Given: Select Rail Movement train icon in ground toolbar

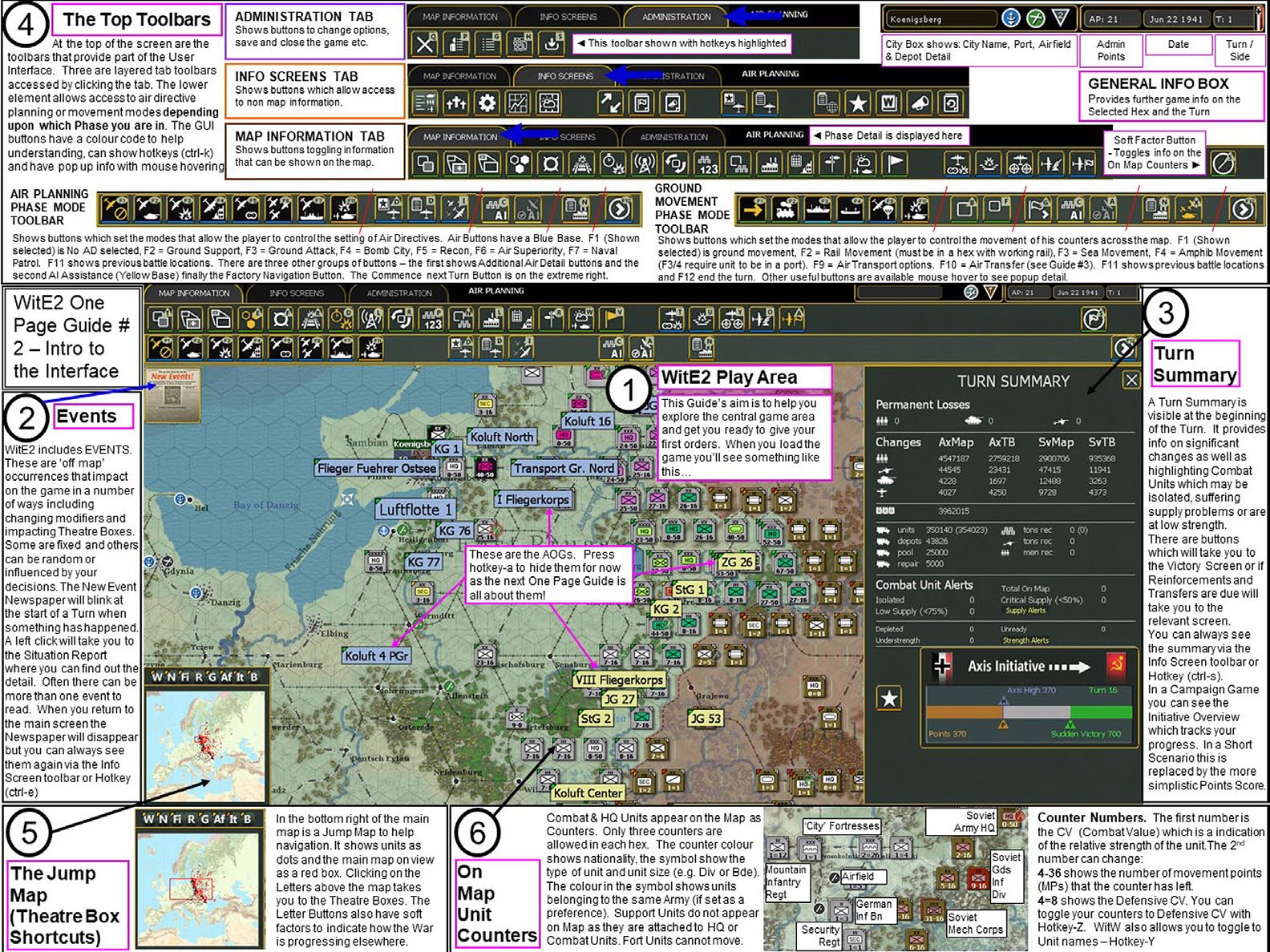Looking at the screenshot, I should [785, 210].
